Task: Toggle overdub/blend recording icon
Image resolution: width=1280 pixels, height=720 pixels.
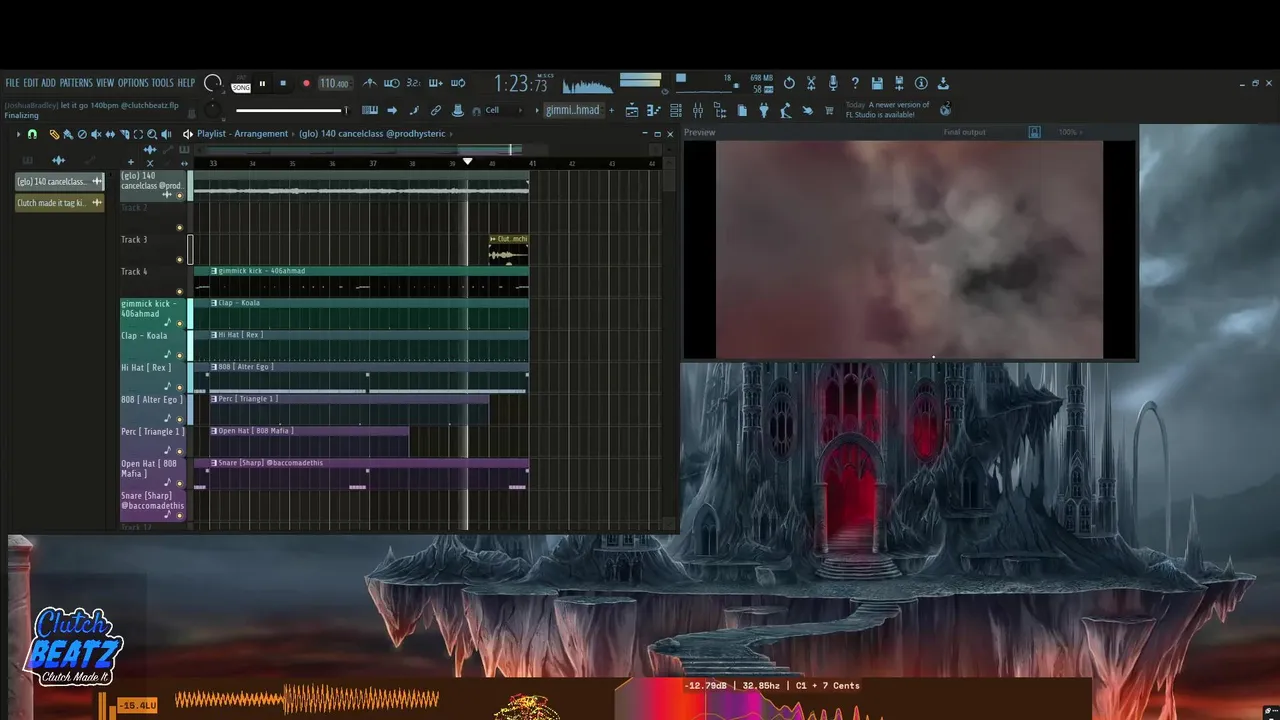Action: (x=436, y=83)
